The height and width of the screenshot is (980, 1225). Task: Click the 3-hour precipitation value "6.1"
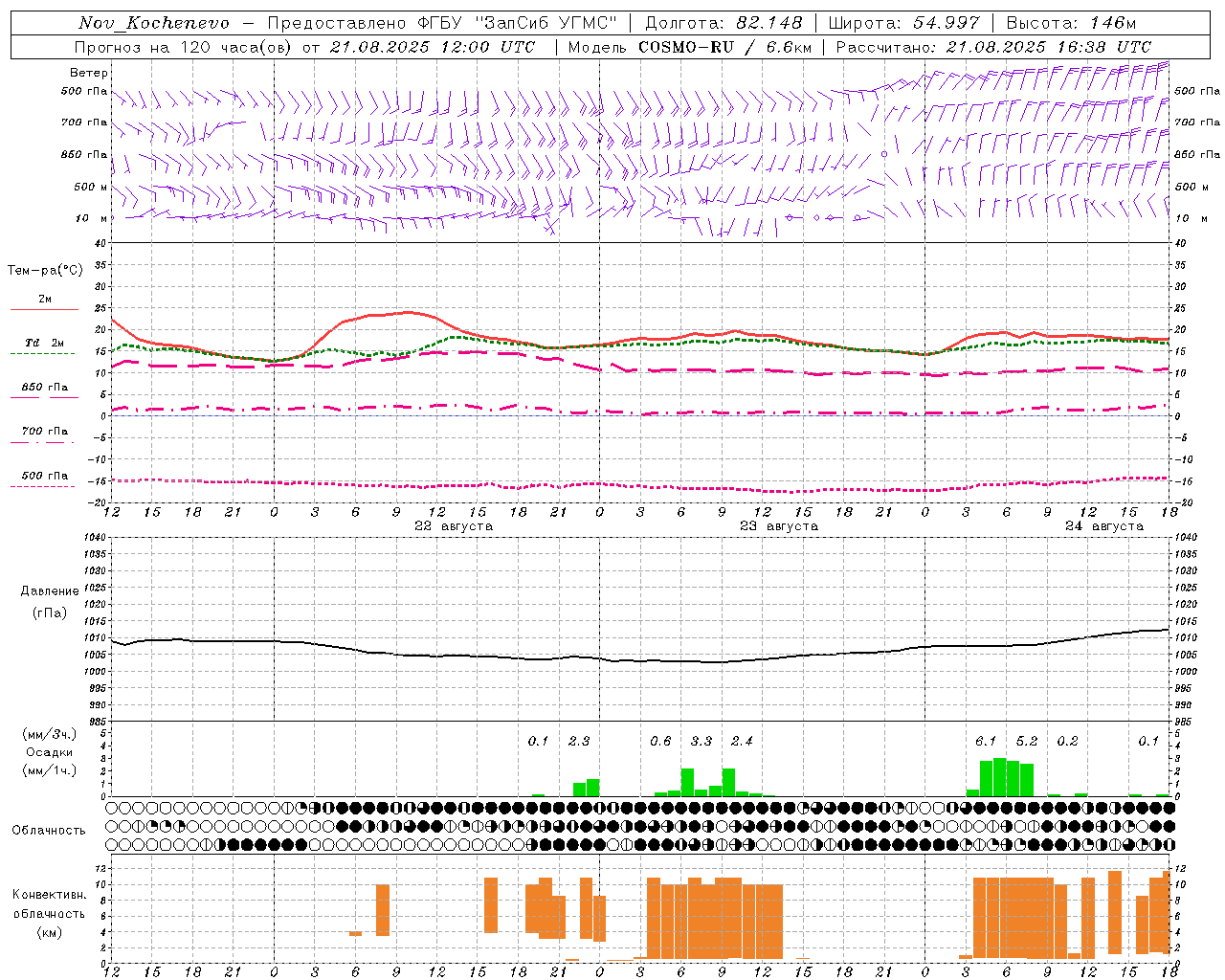(x=986, y=742)
